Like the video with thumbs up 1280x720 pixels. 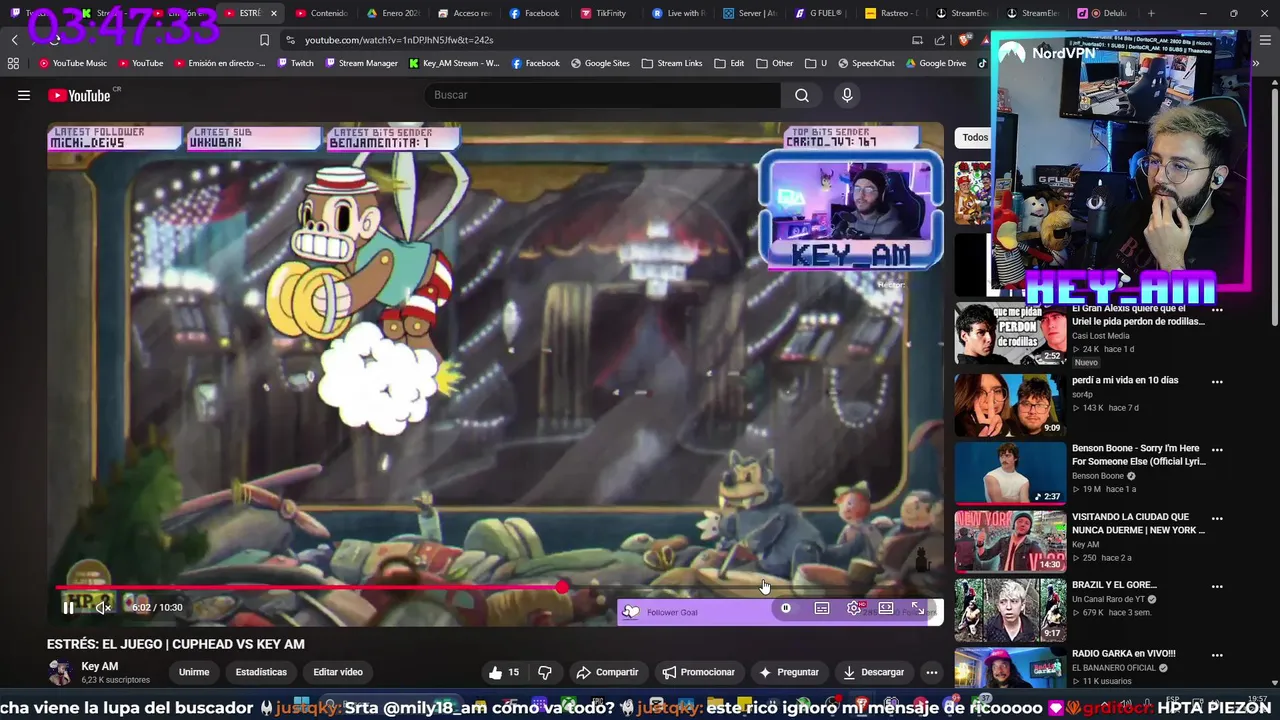[504, 672]
